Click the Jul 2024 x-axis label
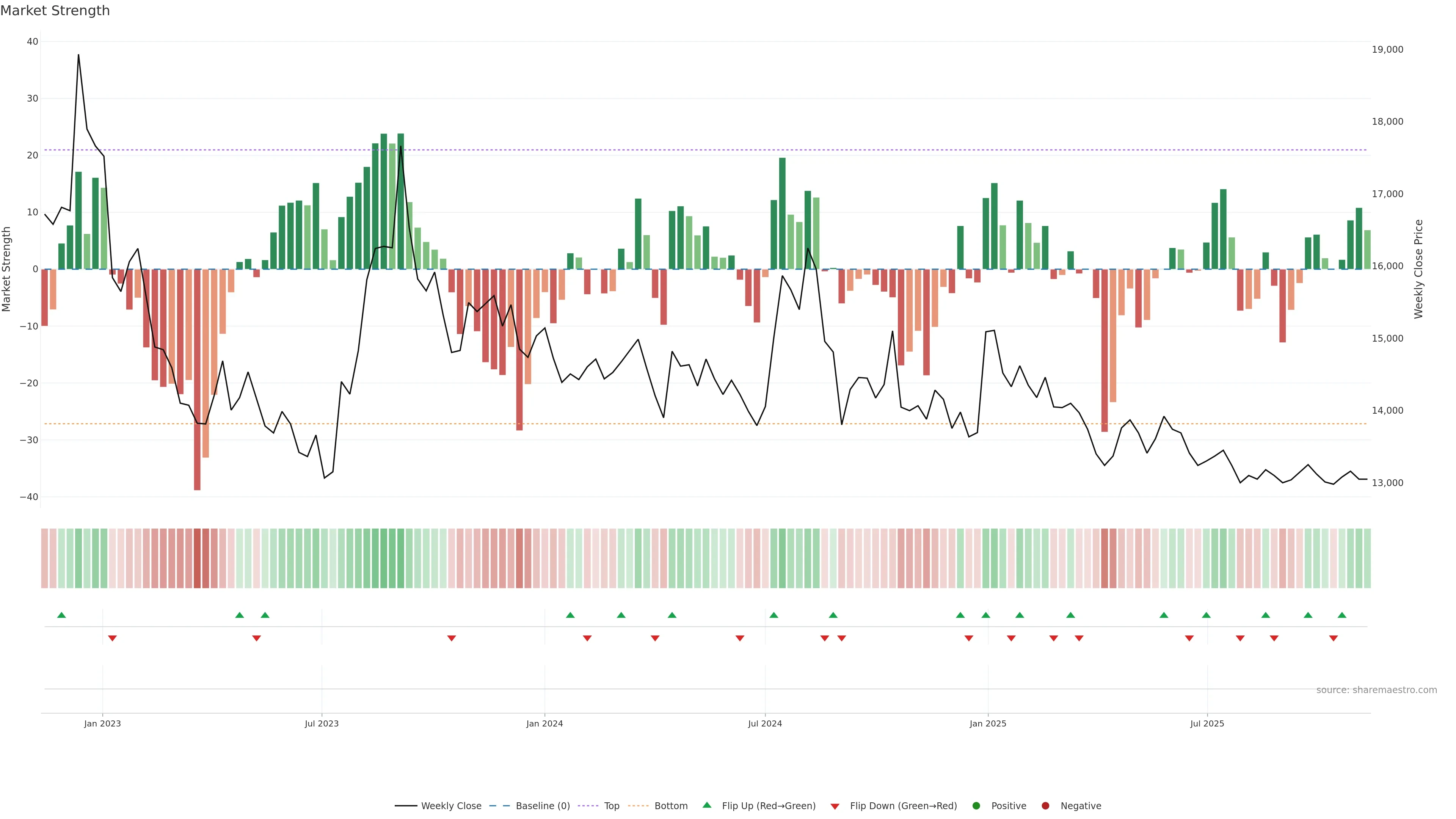This screenshot has height=819, width=1456. pos(765,723)
